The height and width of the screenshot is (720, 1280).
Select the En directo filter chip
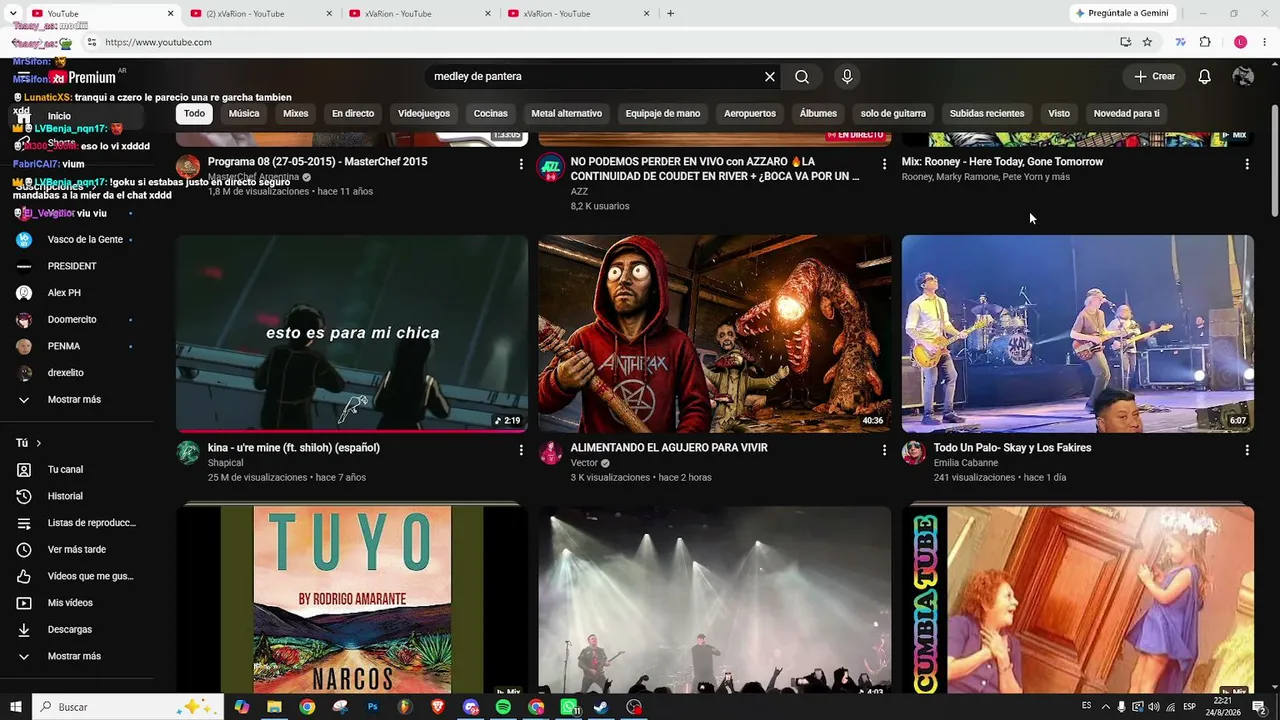353,114
